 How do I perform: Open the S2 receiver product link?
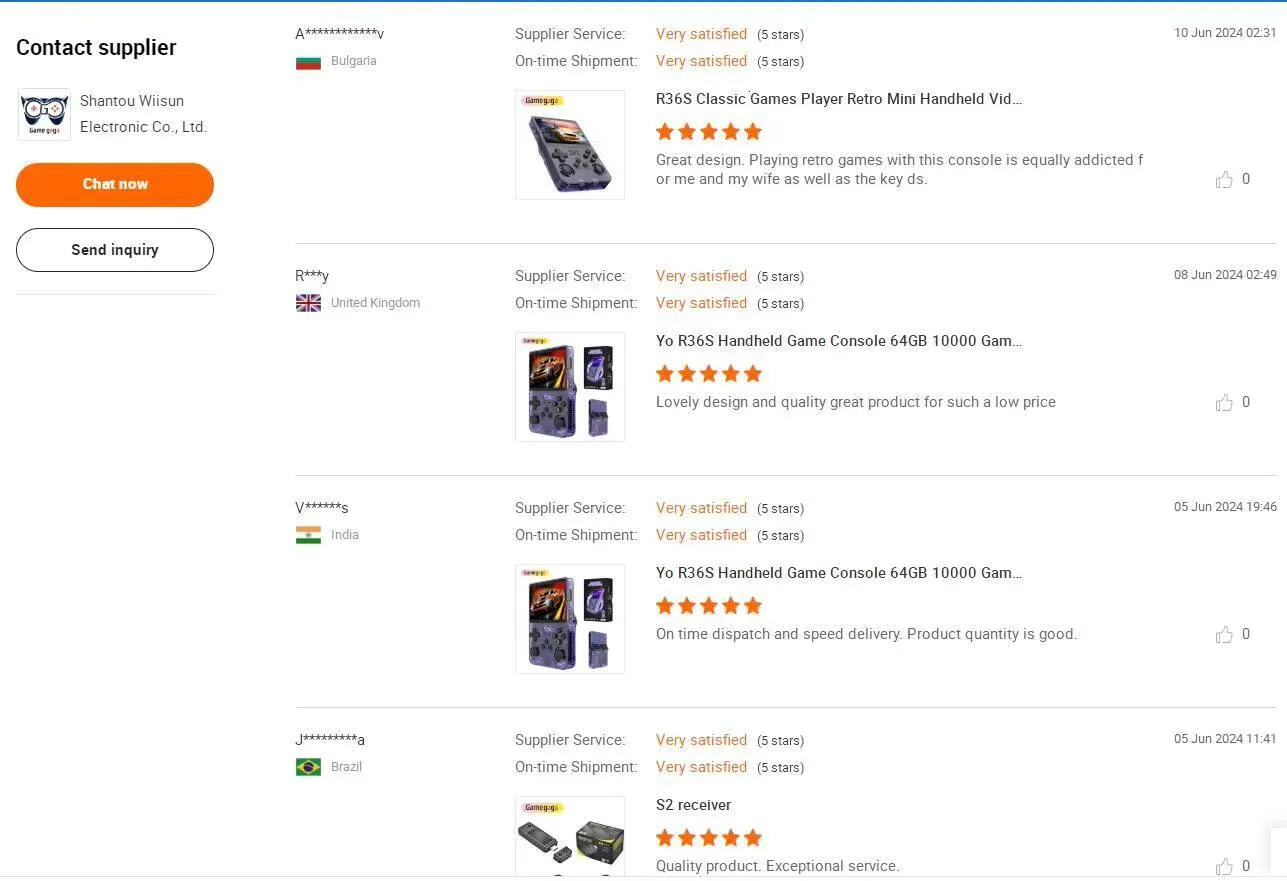coord(693,805)
